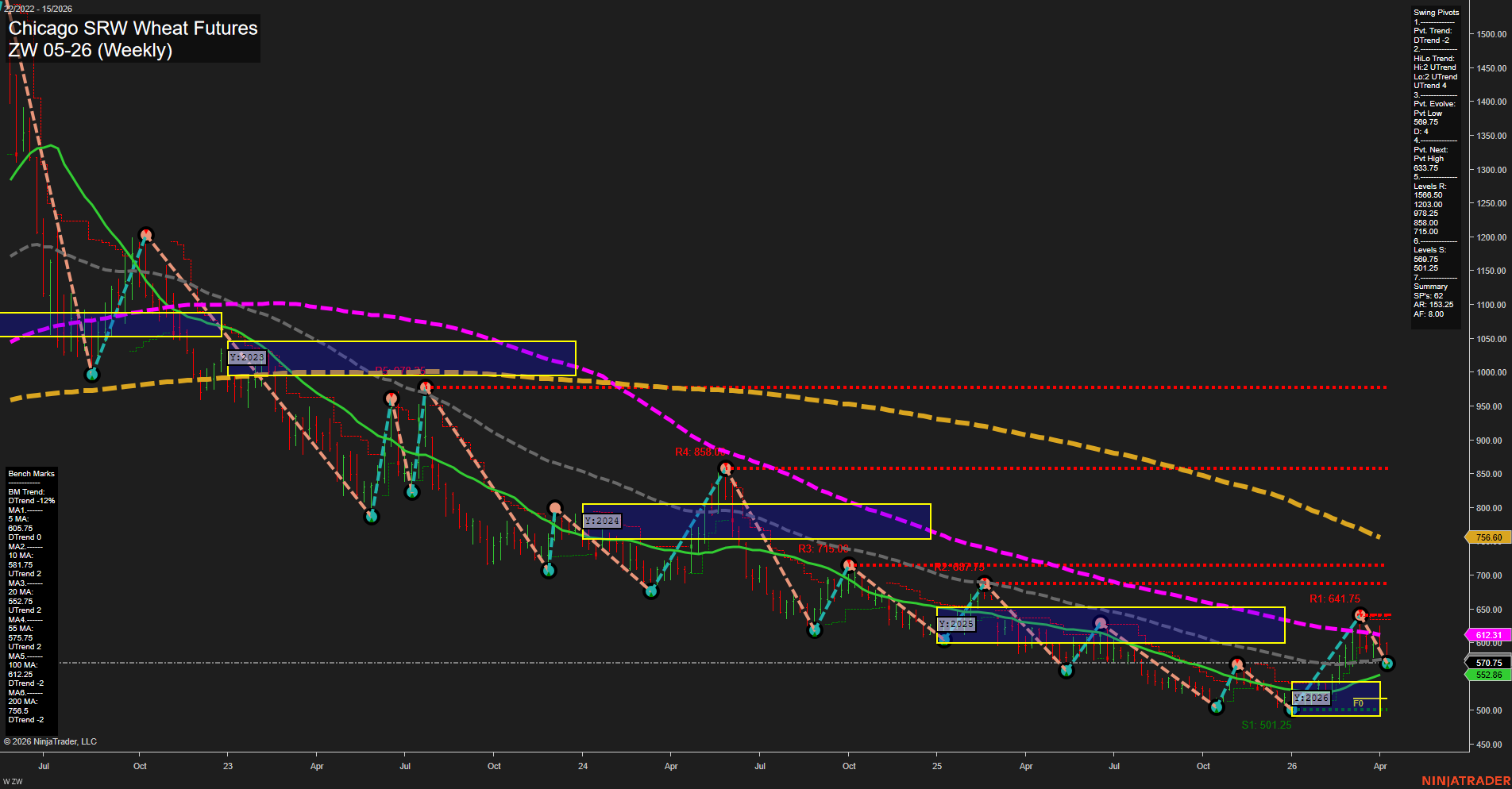Screen dimensions: 1512x789
Task: Click the green 552.86 price marker on the axis
Action: (x=1489, y=674)
